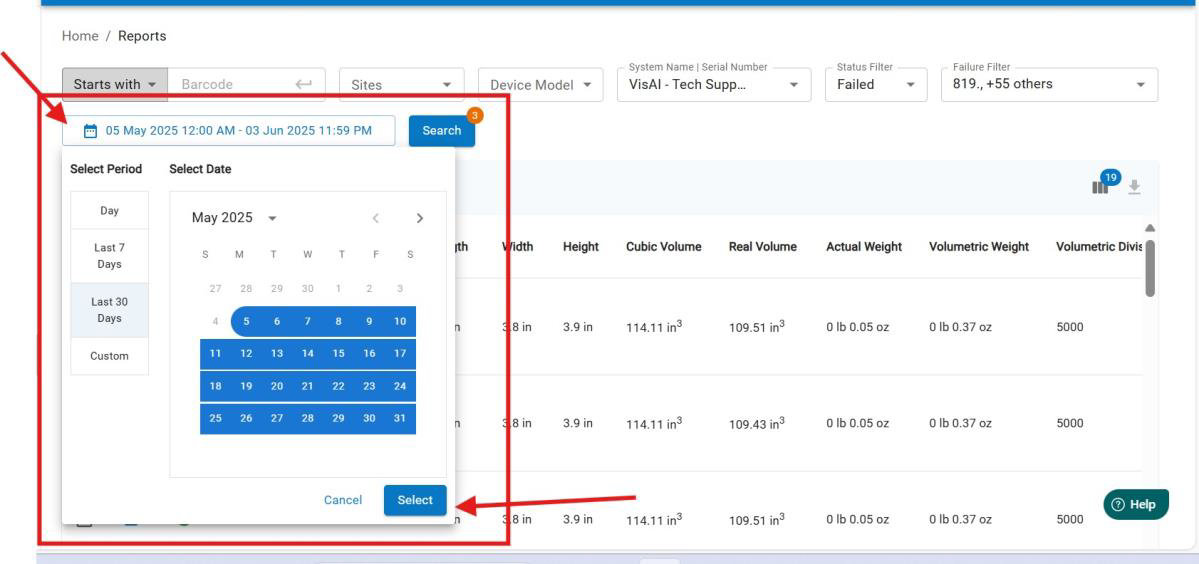Click the calendar icon in date range field
This screenshot has width=1199, height=564.
tap(90, 131)
